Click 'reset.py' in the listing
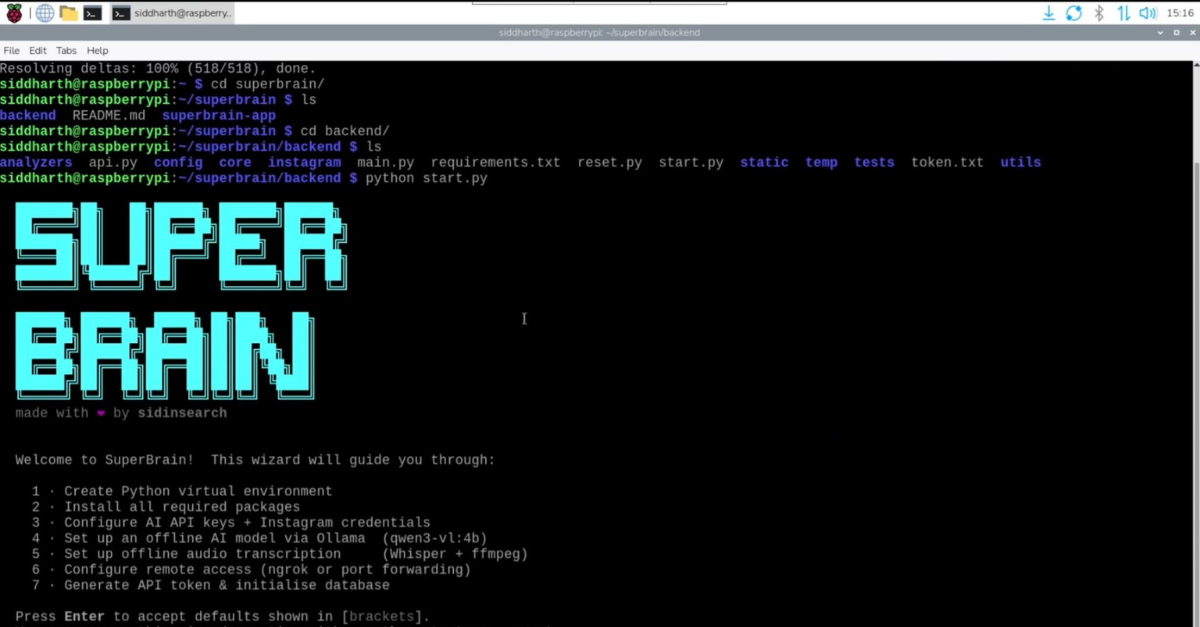Image resolution: width=1200 pixels, height=627 pixels. tap(609, 162)
